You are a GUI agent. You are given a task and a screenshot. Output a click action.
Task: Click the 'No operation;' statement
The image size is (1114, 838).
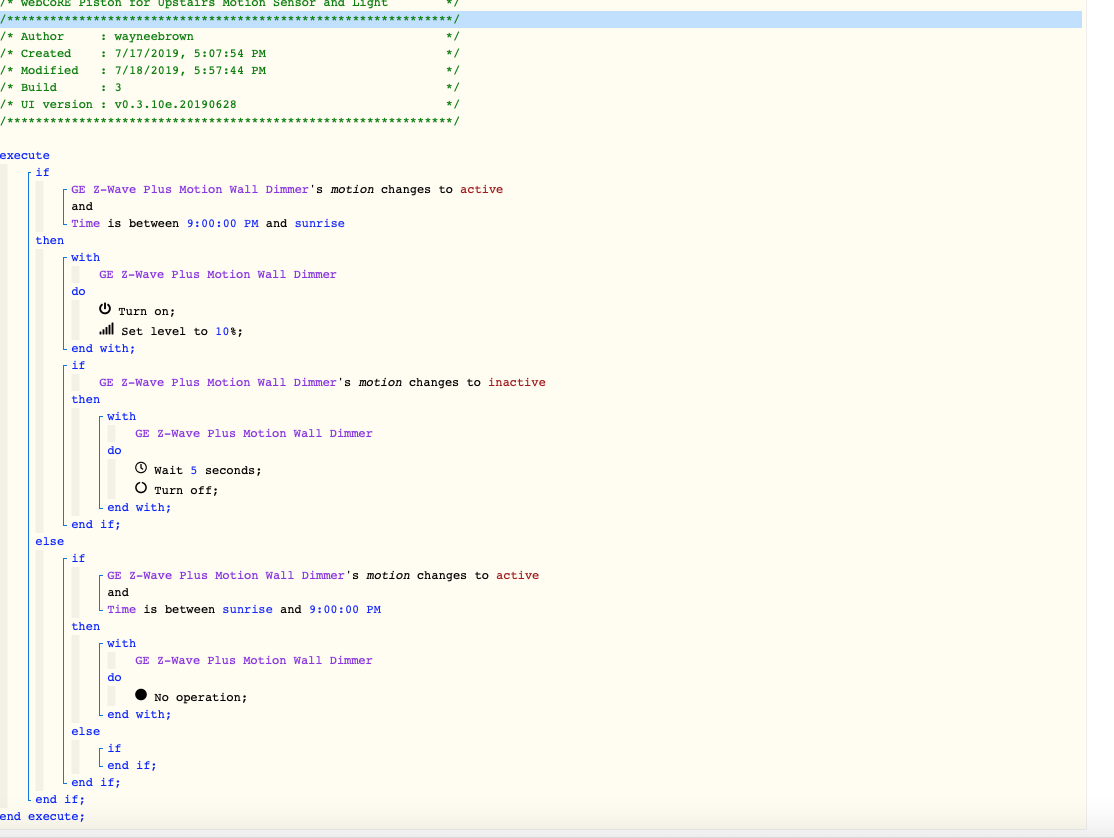[200, 697]
